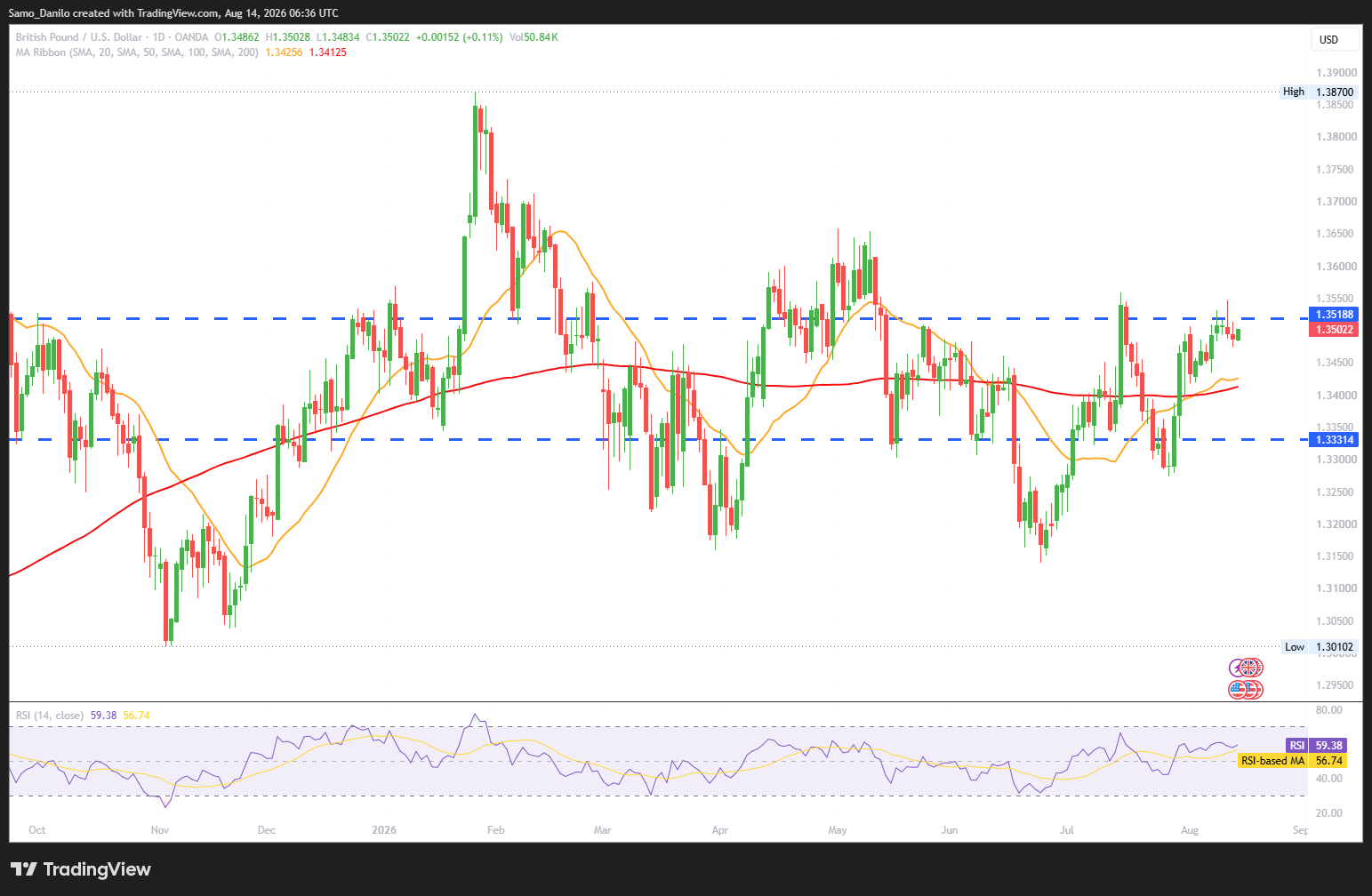The height and width of the screenshot is (896, 1372).
Task: Click the Vol 50.84K volume readout
Action: 534,37
